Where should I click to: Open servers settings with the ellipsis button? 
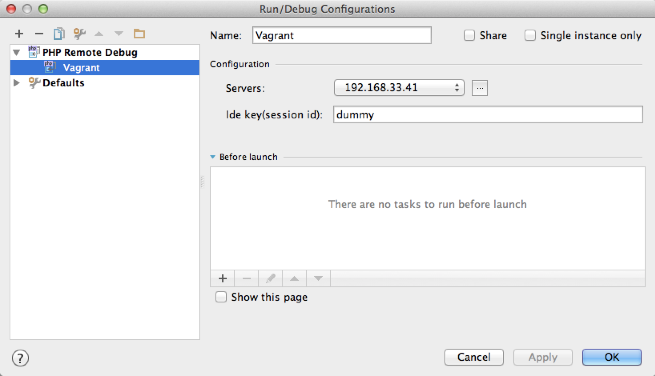pos(480,88)
